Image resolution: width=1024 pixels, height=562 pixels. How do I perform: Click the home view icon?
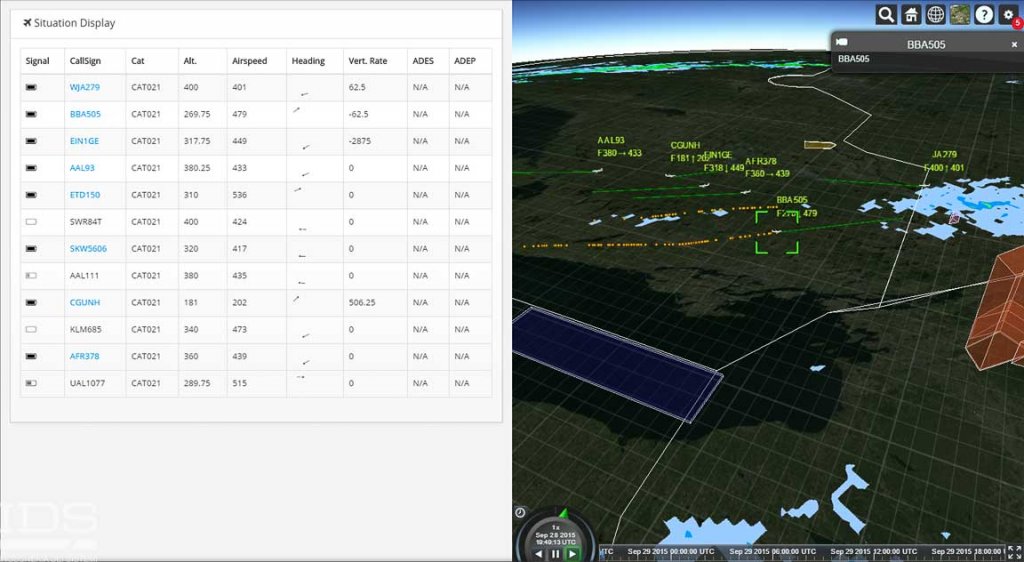(910, 14)
